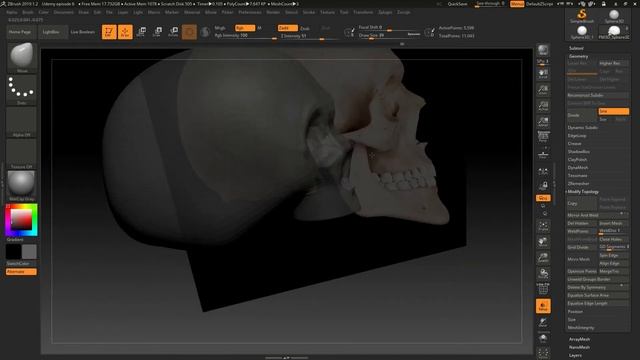Adjust the Rgb Intensity slider

245,36
